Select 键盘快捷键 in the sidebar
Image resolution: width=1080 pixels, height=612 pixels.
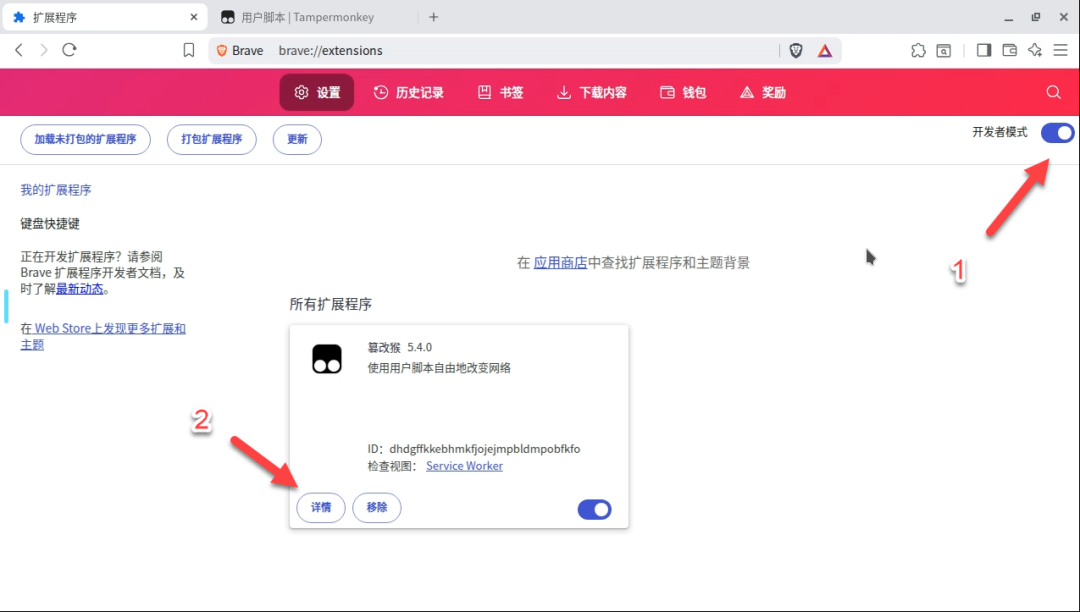coord(50,224)
